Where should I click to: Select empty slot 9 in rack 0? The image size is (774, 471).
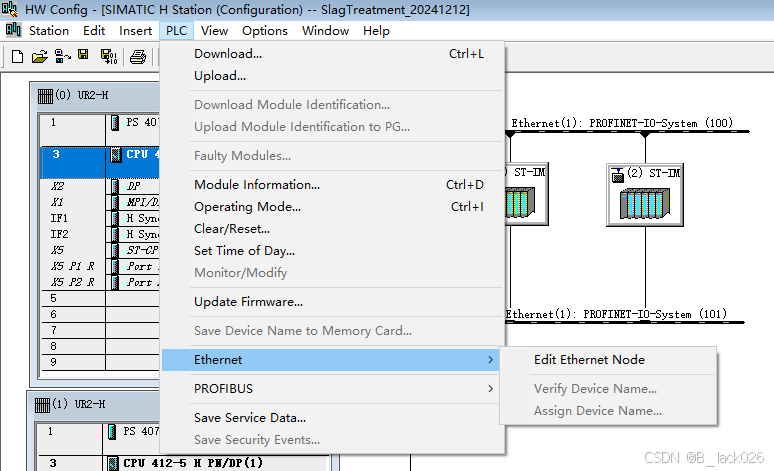(100, 362)
